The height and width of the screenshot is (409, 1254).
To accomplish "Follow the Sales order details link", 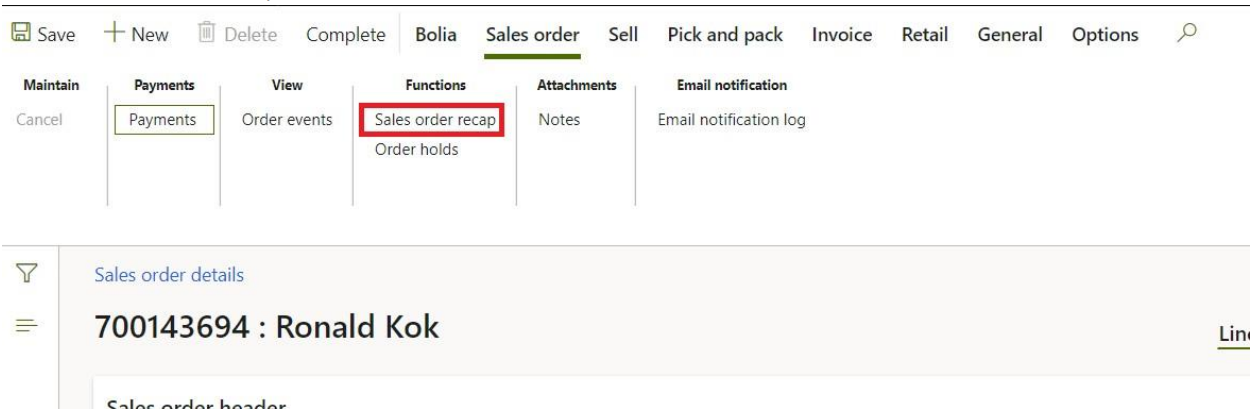I will coord(169,275).
